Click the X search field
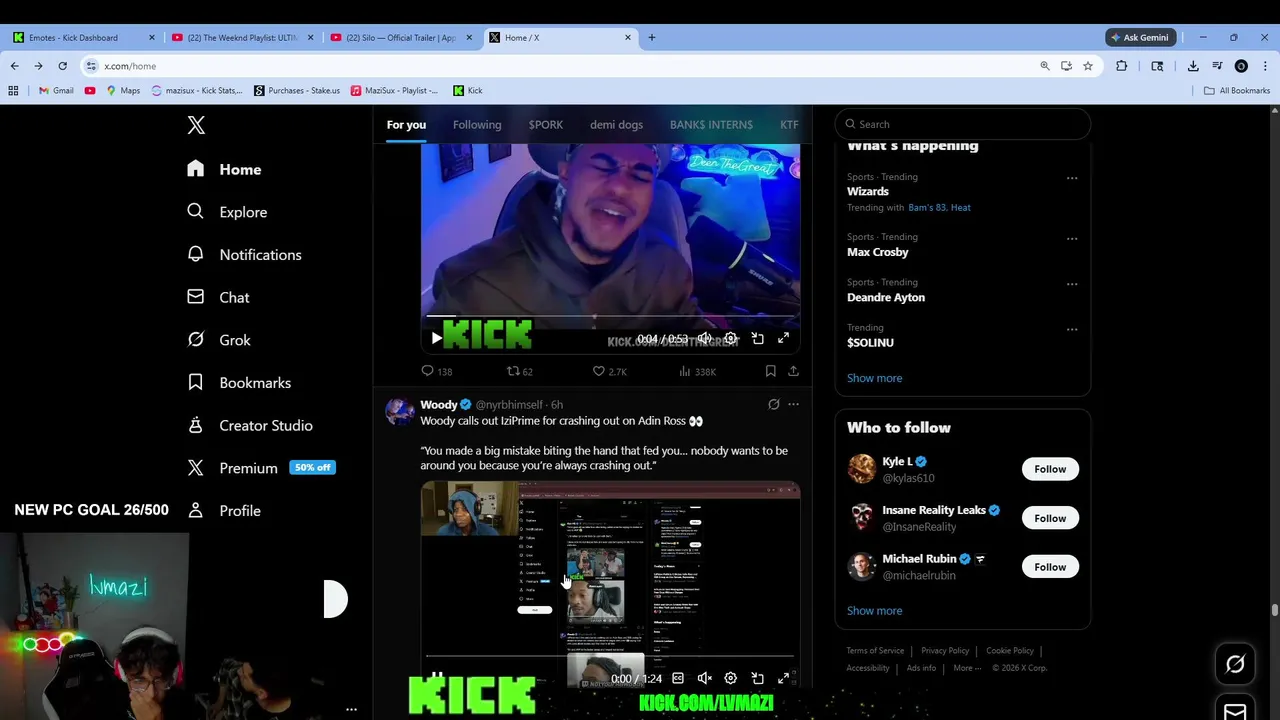1280x720 pixels. pyautogui.click(x=963, y=124)
